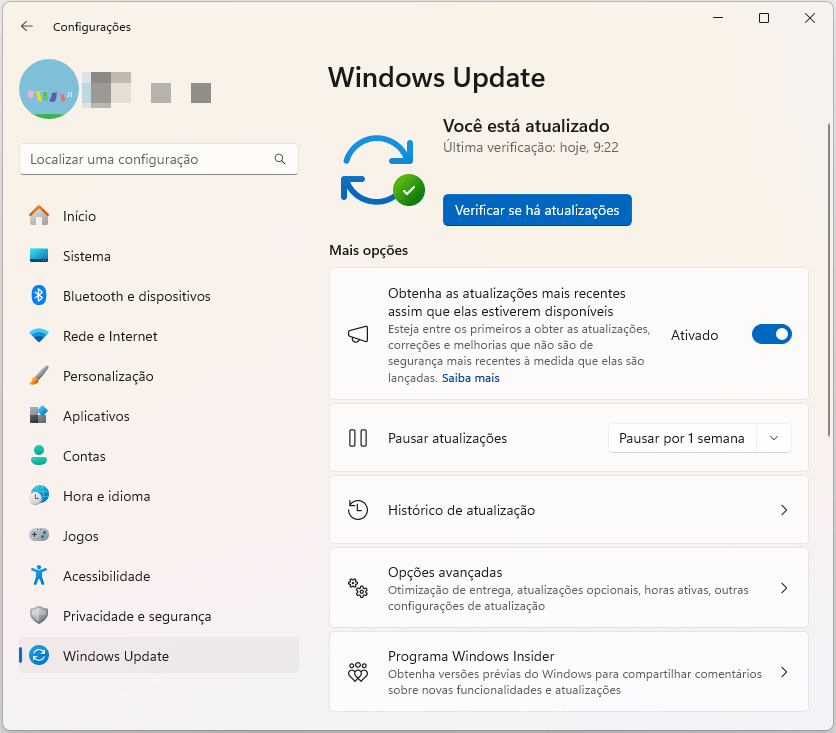Click the back arrow at top left
The image size is (836, 733).
[27, 27]
